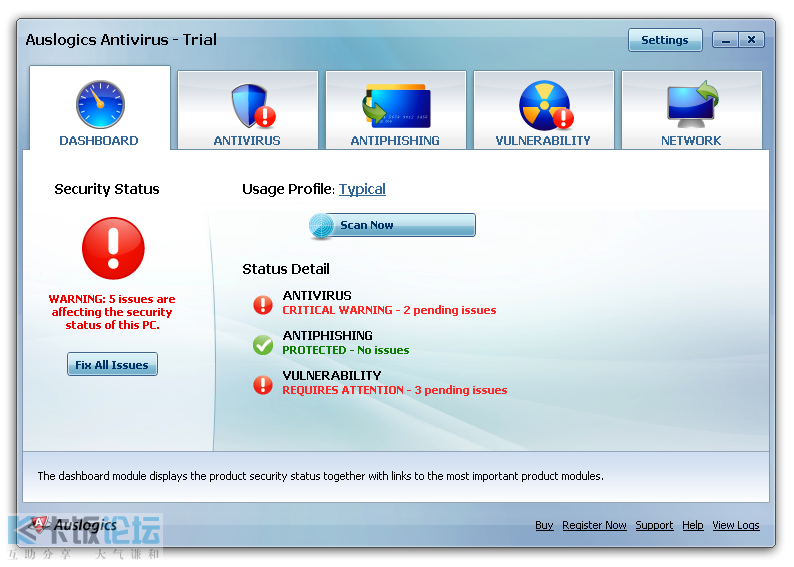Click the Network monitor icon
This screenshot has height=567, width=794.
pyautogui.click(x=692, y=104)
